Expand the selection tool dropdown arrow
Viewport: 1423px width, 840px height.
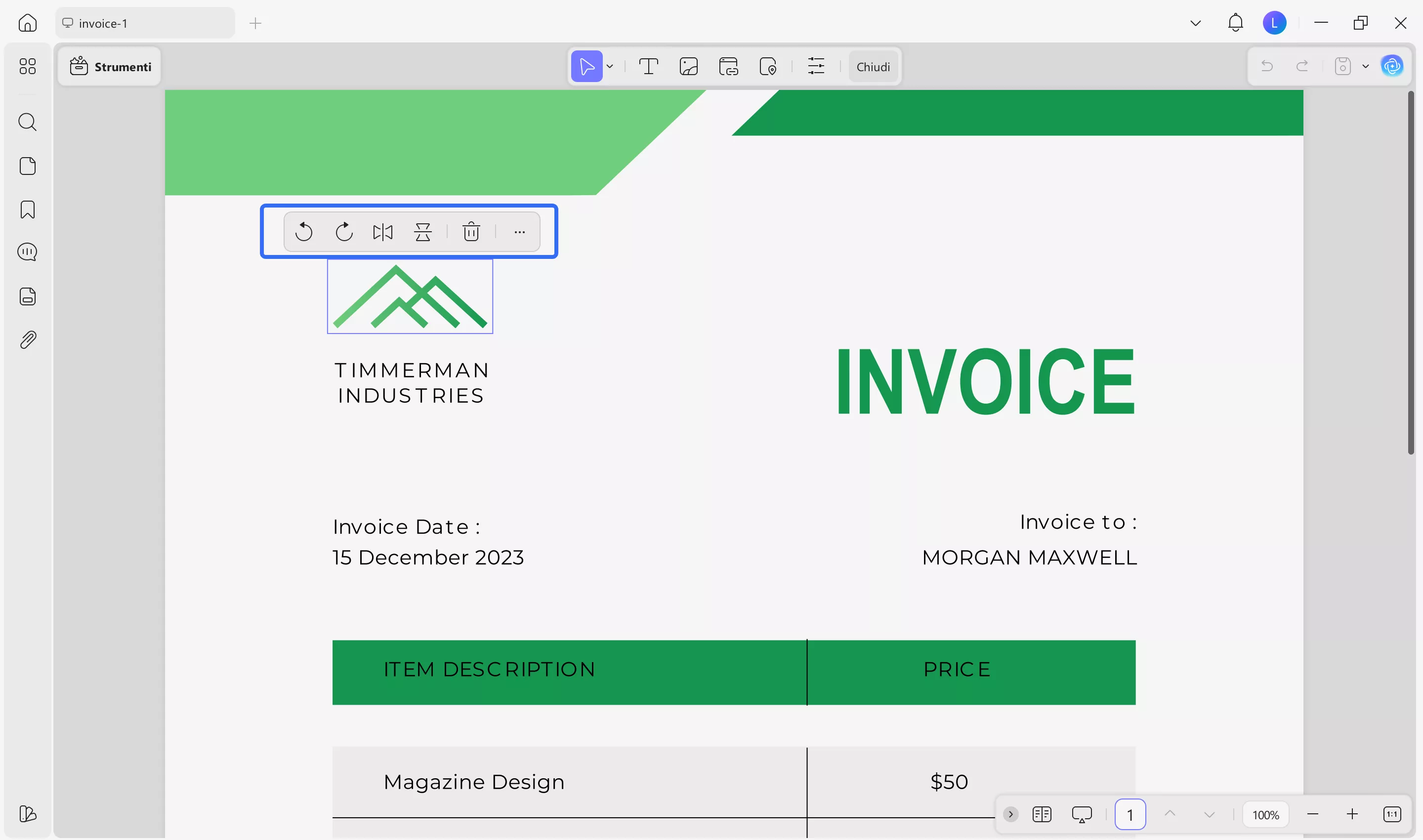click(x=610, y=67)
